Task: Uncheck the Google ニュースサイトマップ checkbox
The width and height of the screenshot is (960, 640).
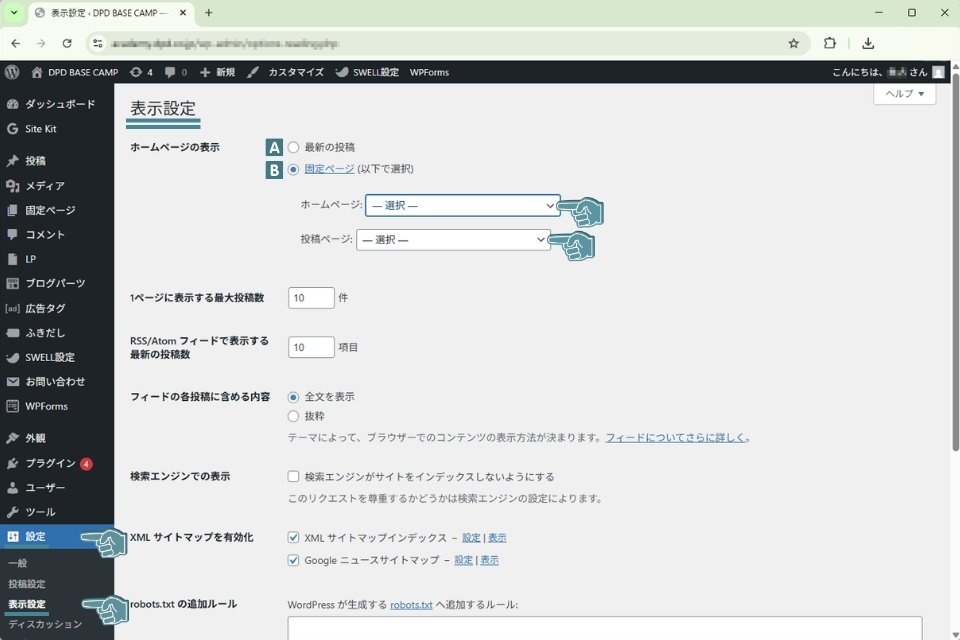Action: [293, 560]
